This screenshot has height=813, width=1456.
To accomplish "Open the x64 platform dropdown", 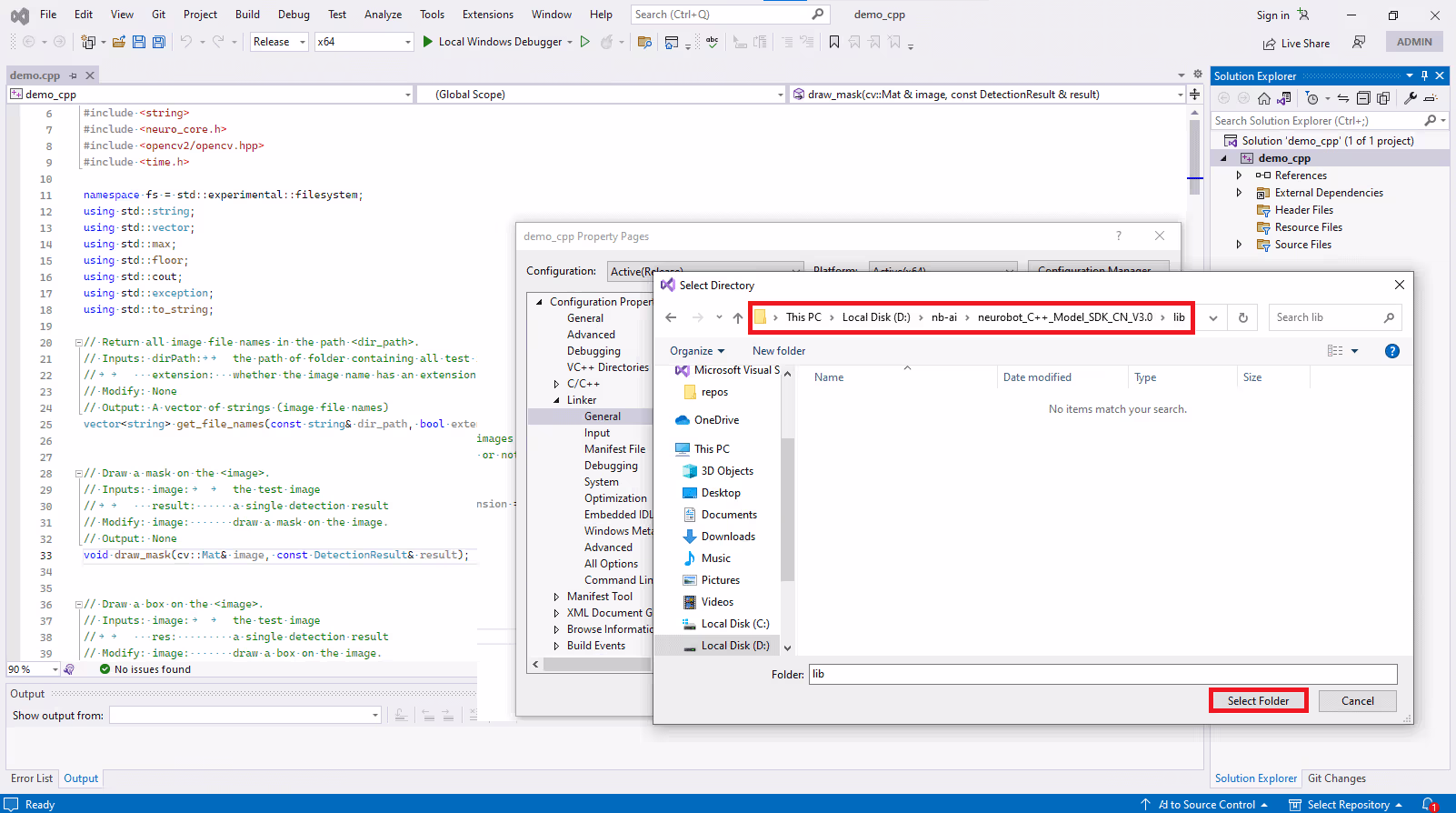I will click(x=407, y=42).
